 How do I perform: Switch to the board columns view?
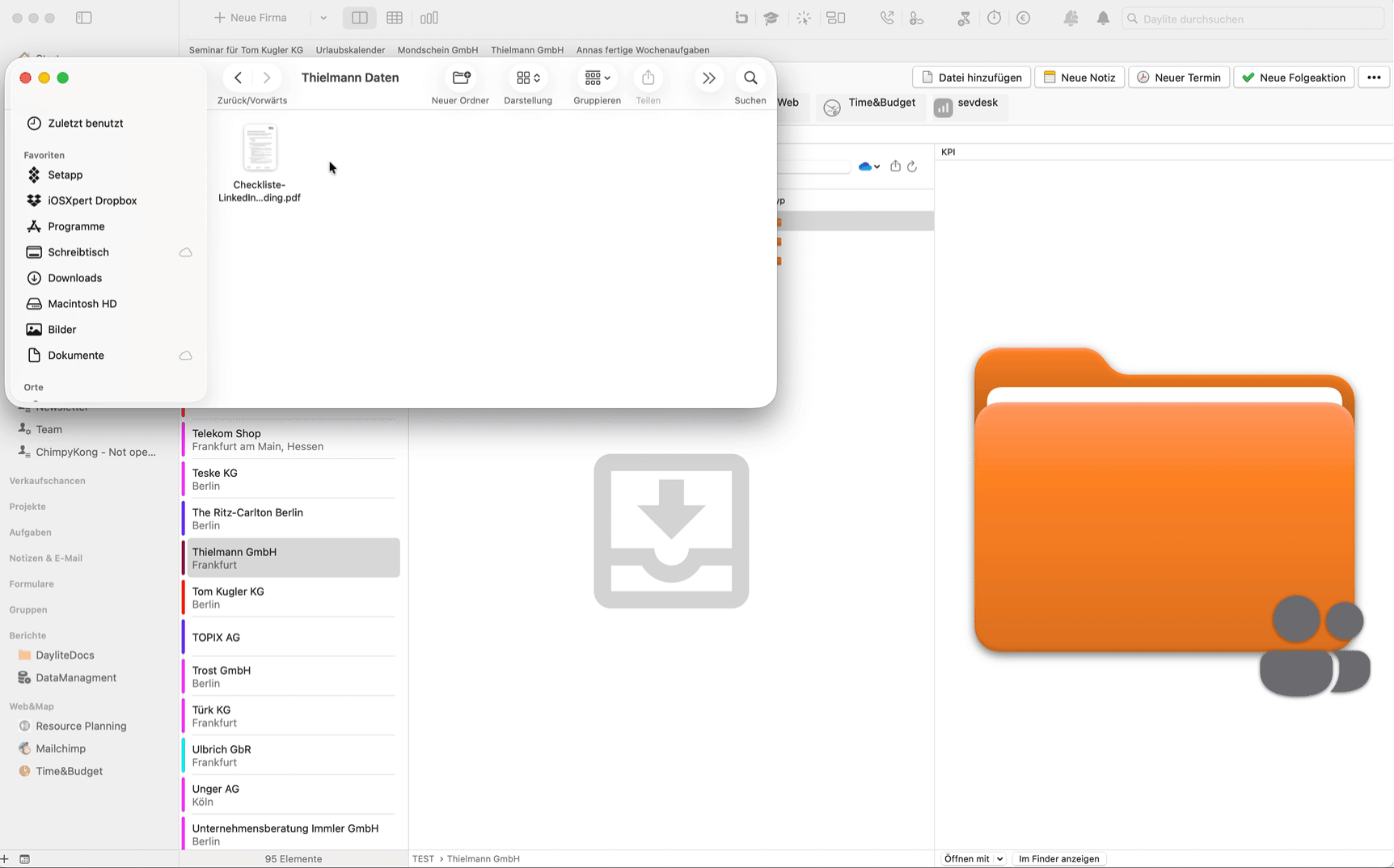(x=429, y=18)
